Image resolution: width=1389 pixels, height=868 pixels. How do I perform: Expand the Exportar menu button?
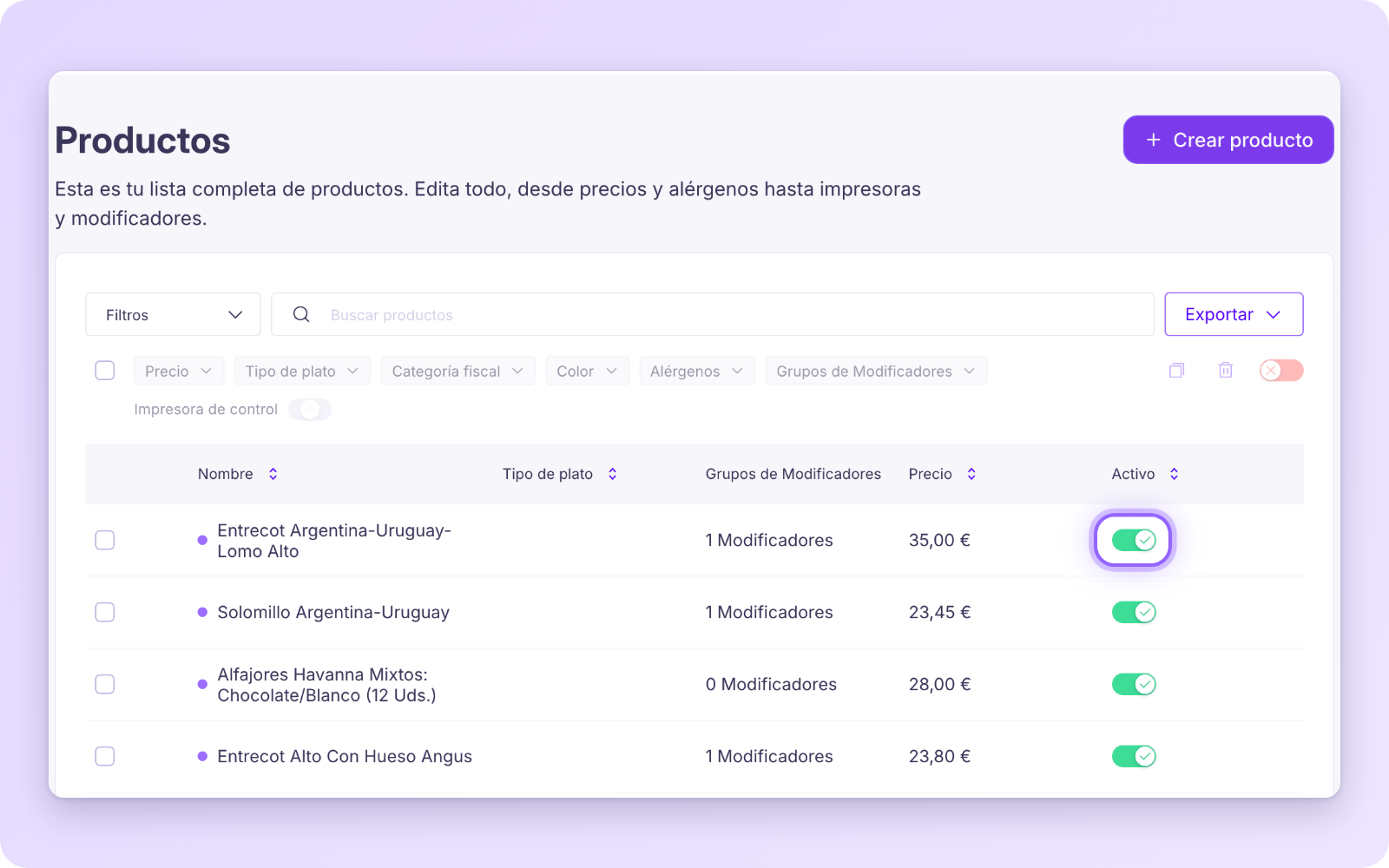(x=1234, y=314)
